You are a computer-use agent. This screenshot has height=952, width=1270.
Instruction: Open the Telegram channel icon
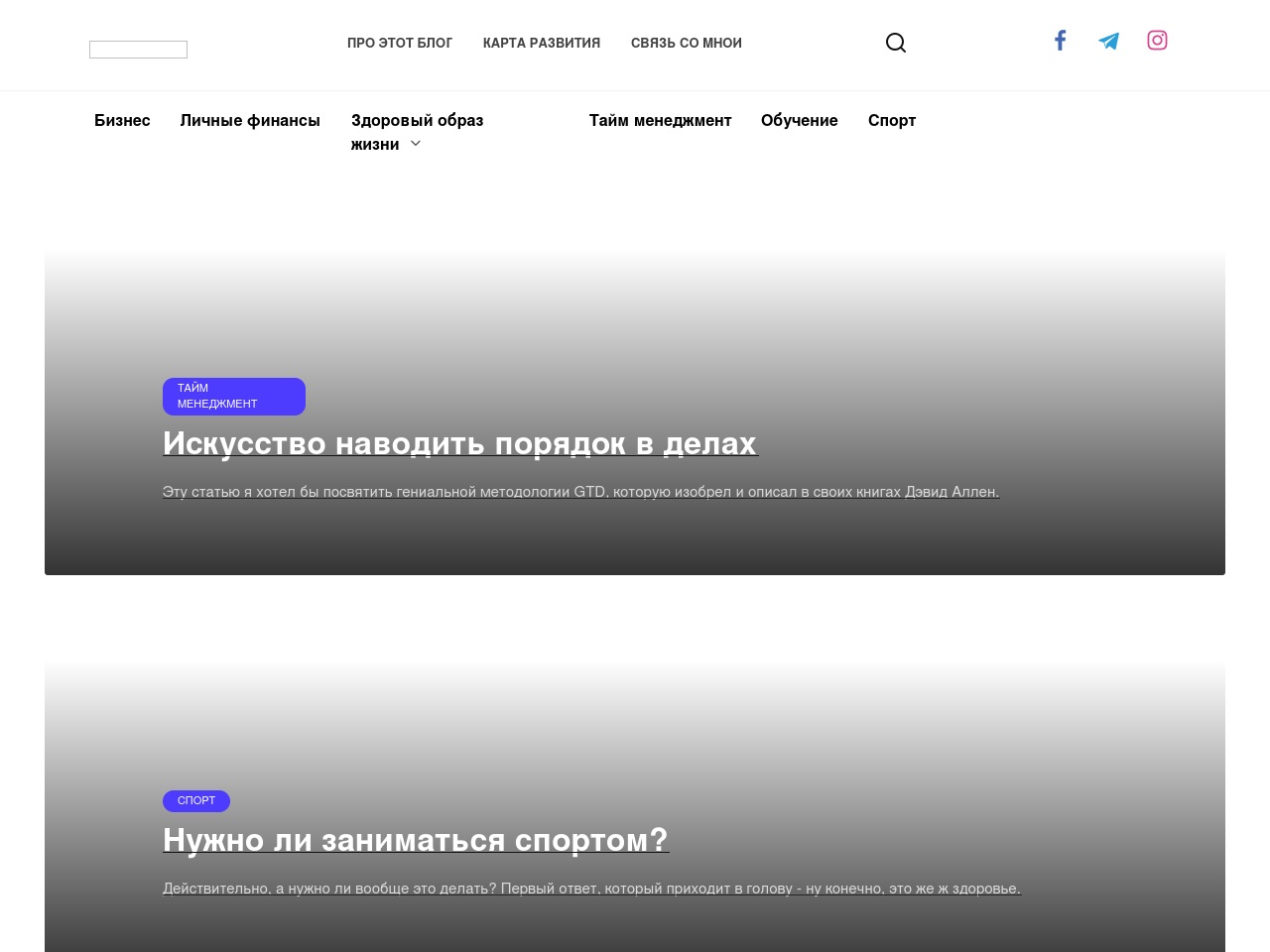(1108, 41)
